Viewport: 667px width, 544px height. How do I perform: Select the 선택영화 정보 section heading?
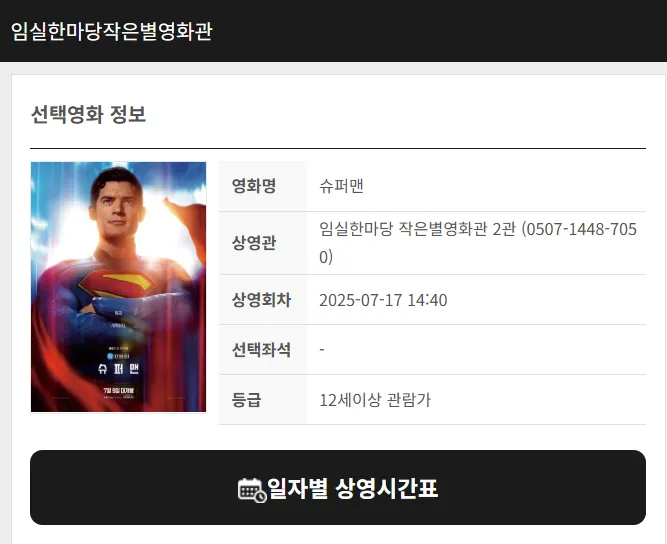coord(88,114)
